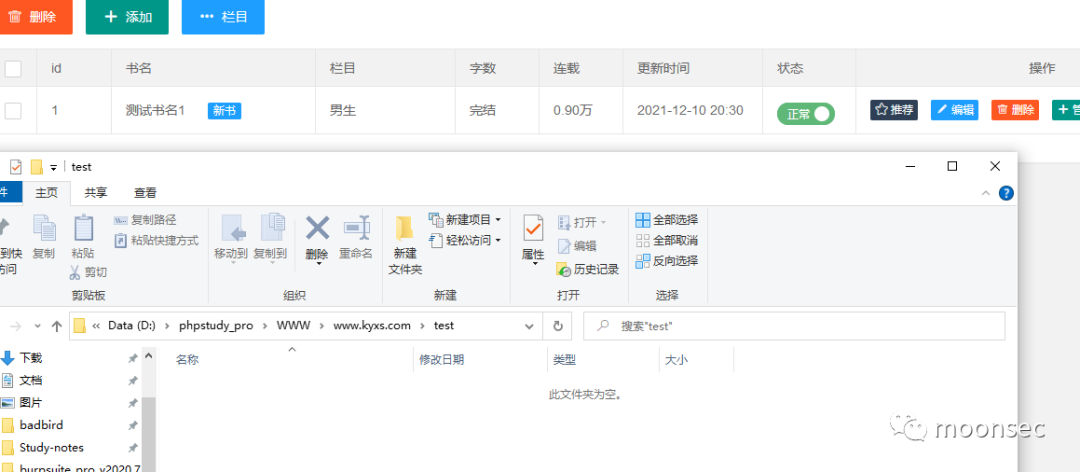The height and width of the screenshot is (472, 1080).
Task: Click the 0.90万 cell in the book row
Action: (x=573, y=110)
